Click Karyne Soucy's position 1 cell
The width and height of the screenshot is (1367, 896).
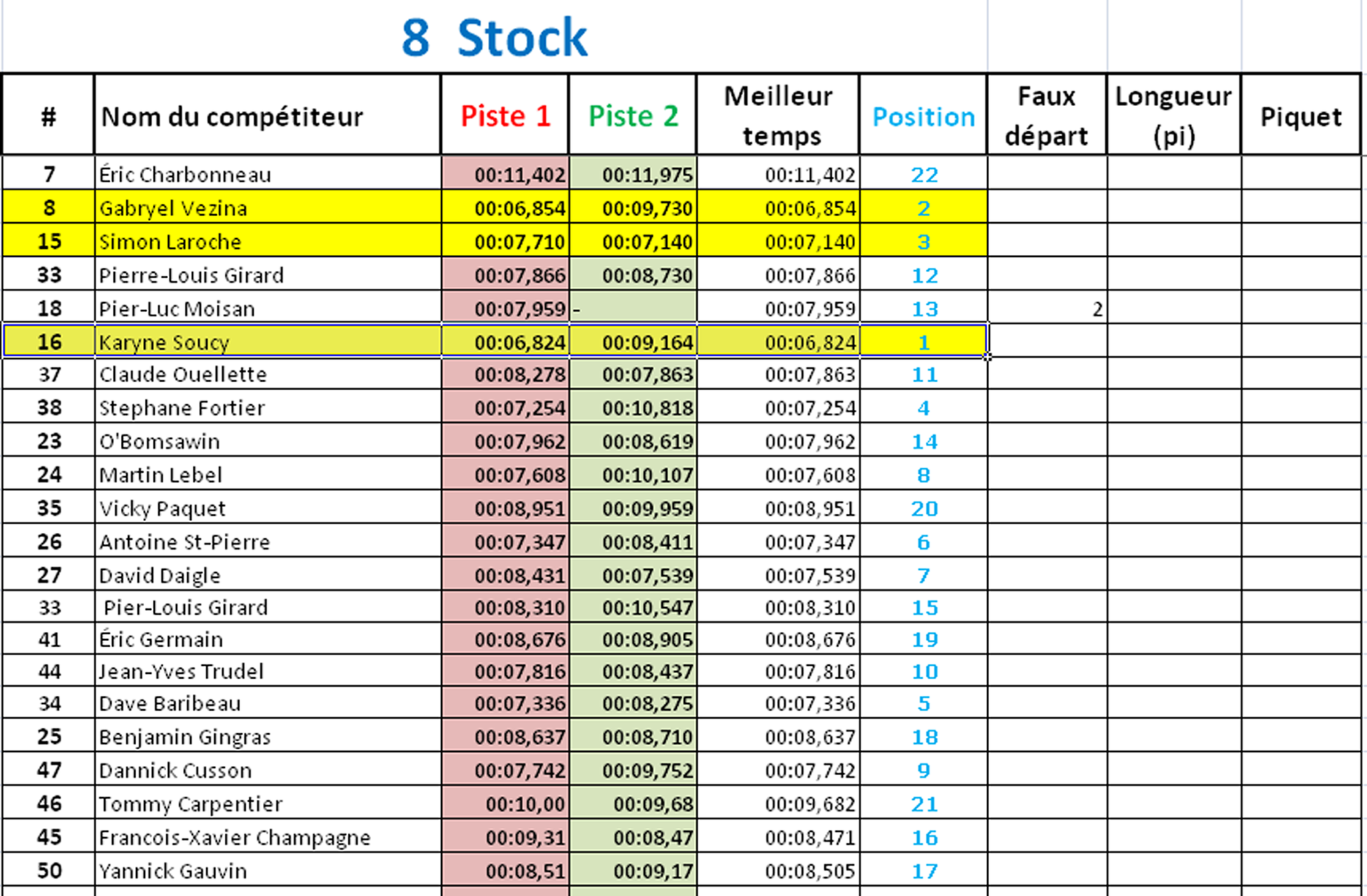click(923, 342)
